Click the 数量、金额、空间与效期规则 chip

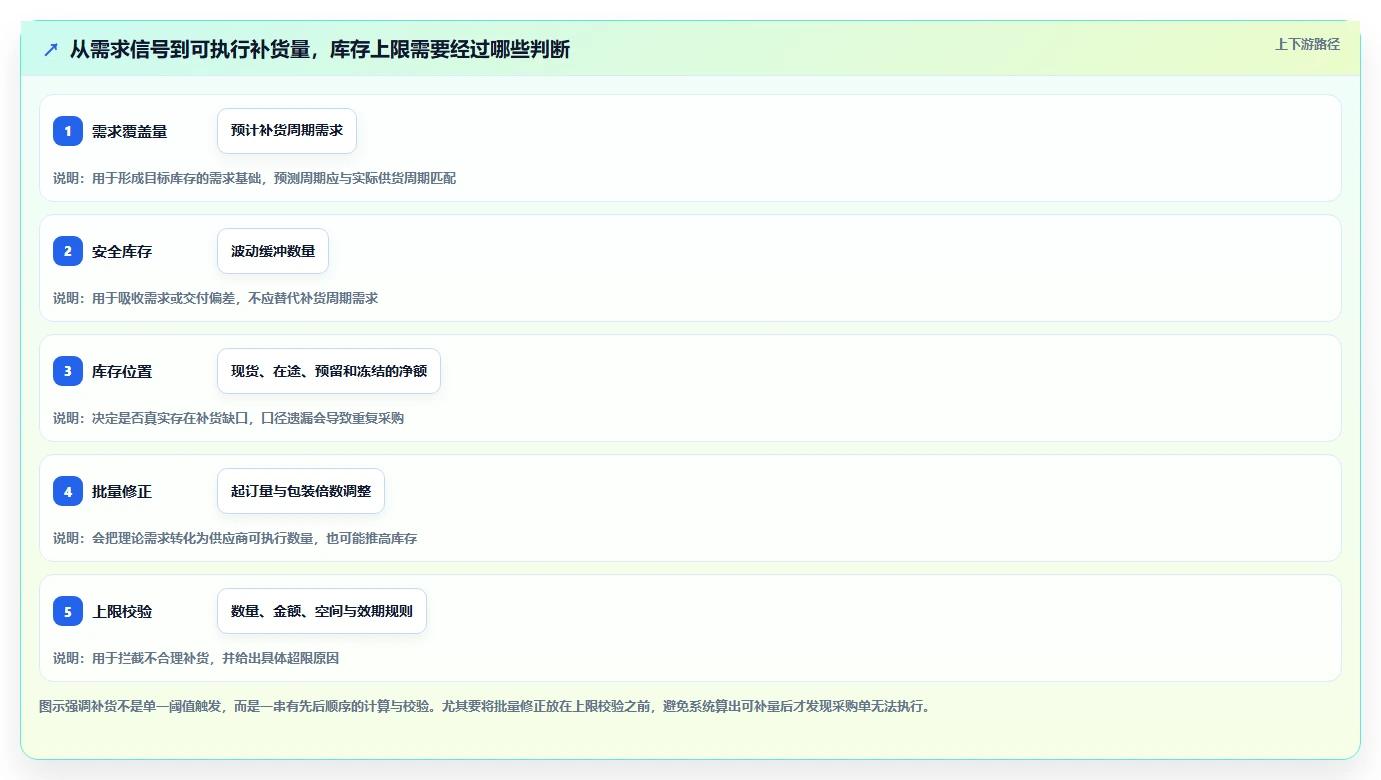(322, 611)
